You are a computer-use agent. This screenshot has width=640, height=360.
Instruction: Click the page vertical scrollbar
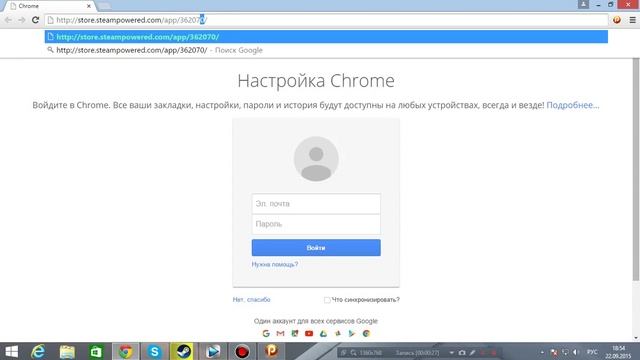coord(636,169)
